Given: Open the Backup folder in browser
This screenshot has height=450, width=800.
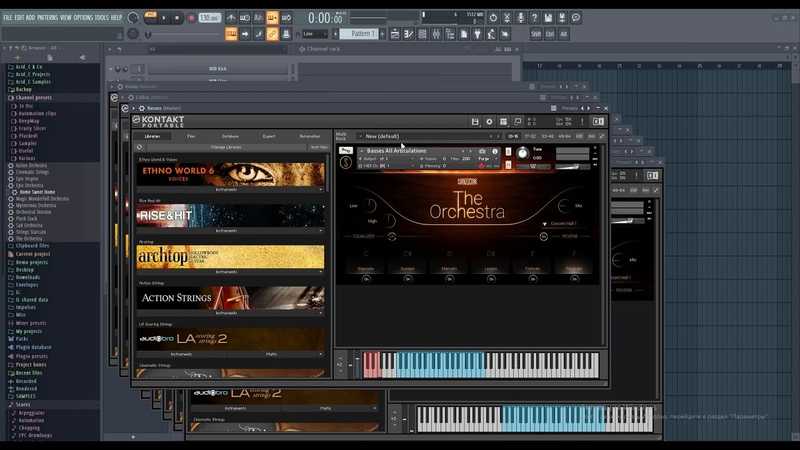Looking at the screenshot, I should [x=23, y=89].
